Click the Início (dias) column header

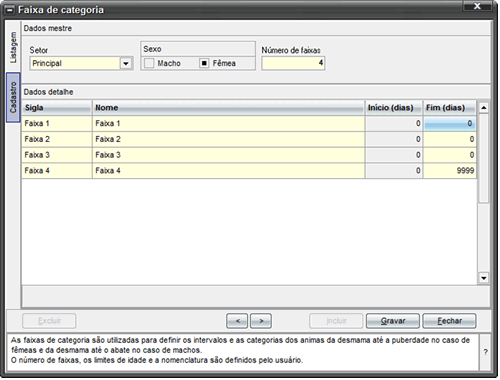(x=394, y=108)
